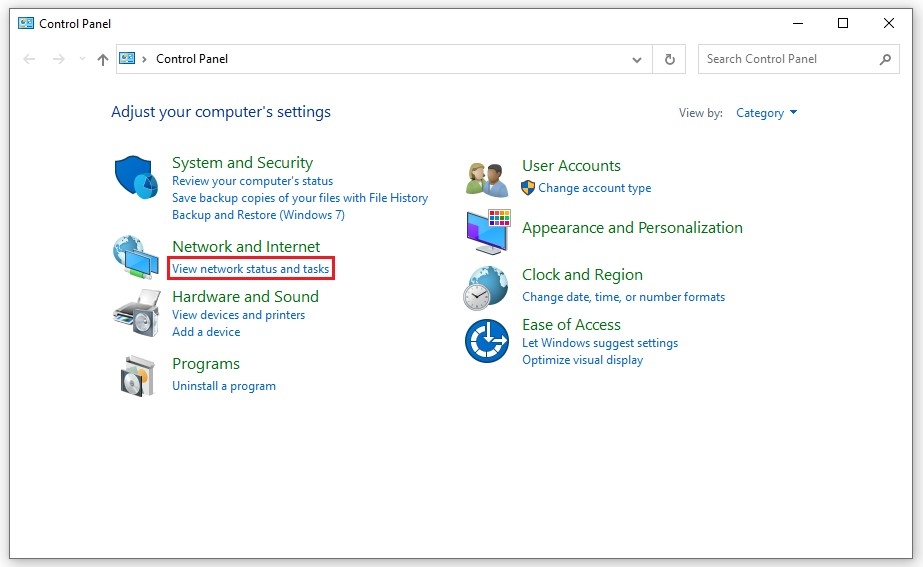Screen dimensions: 923x567
Task: Open the Ease of Access icon
Action: click(487, 341)
